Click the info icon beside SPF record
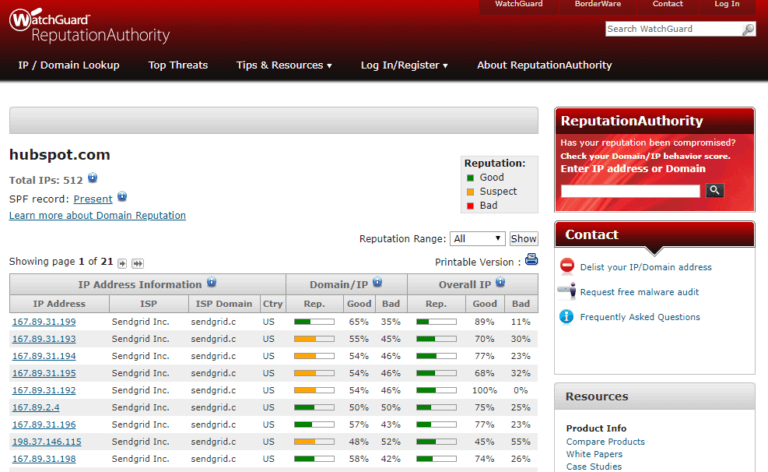The image size is (768, 472). (122, 197)
